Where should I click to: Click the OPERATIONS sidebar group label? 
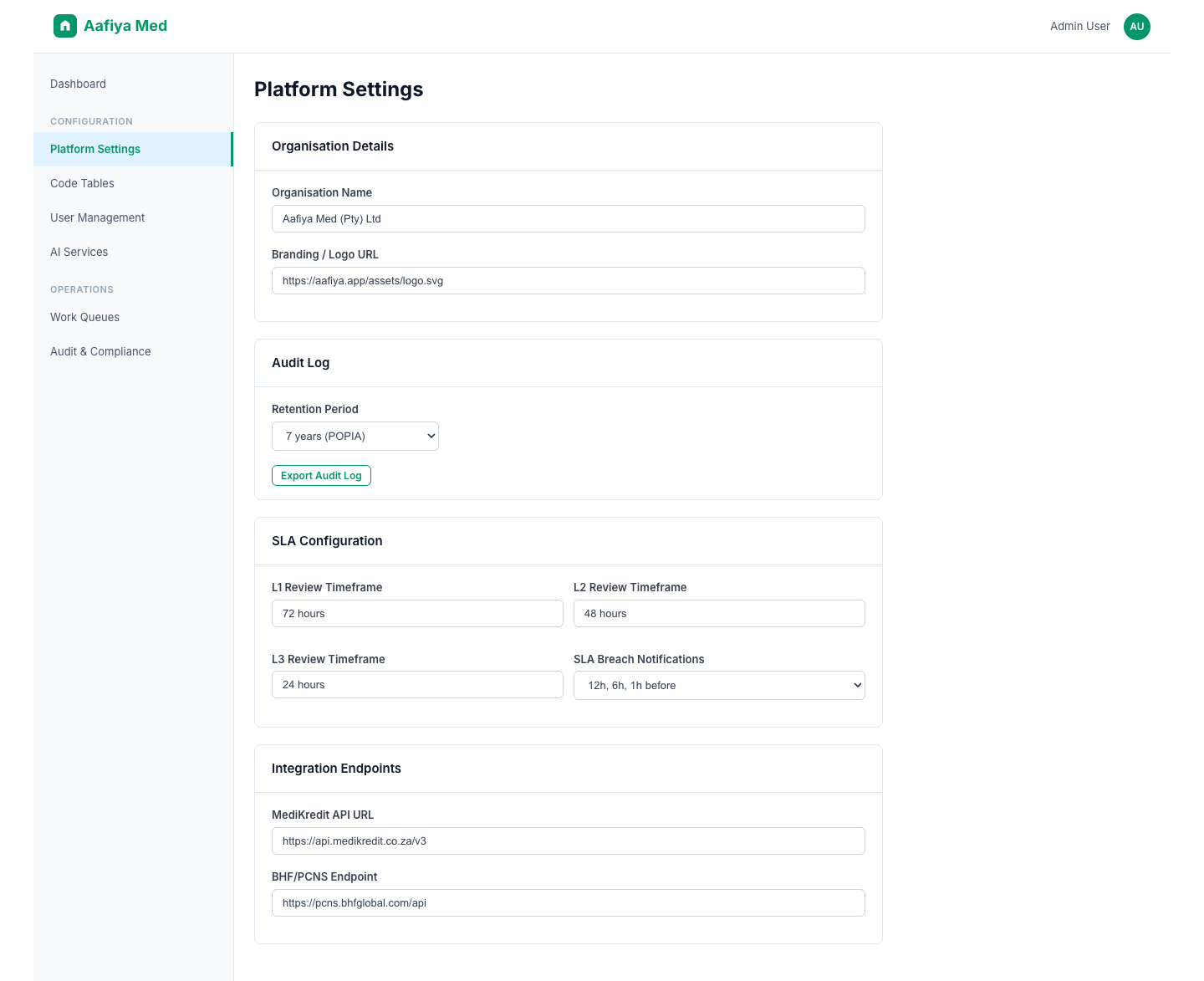[82, 289]
